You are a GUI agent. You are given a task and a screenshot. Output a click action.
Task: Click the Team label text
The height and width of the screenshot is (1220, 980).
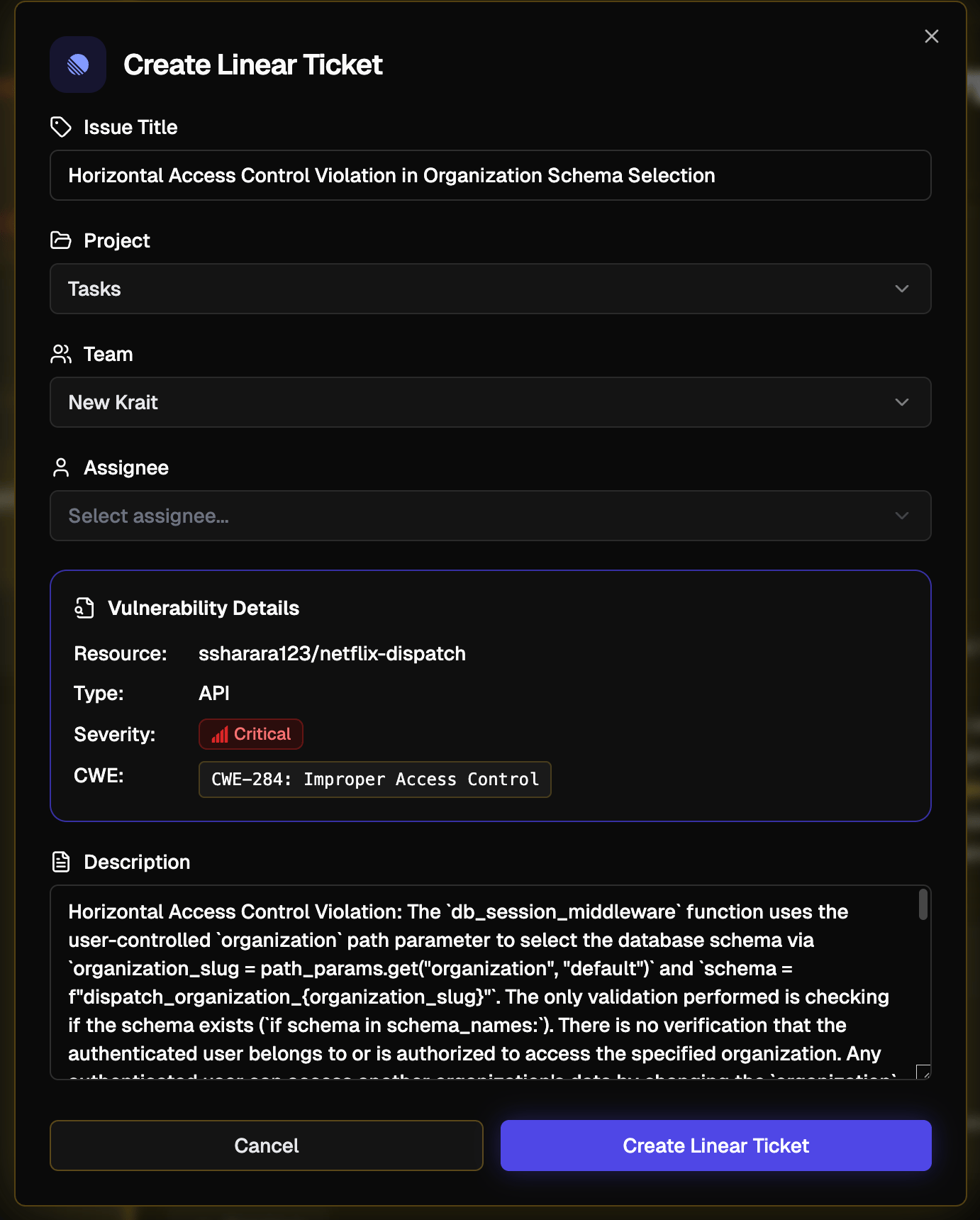(x=108, y=354)
